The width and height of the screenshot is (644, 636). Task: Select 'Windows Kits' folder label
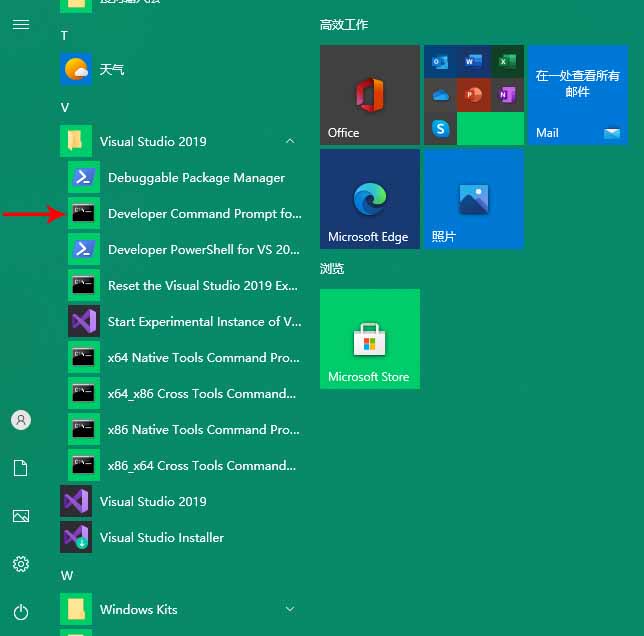(x=138, y=610)
